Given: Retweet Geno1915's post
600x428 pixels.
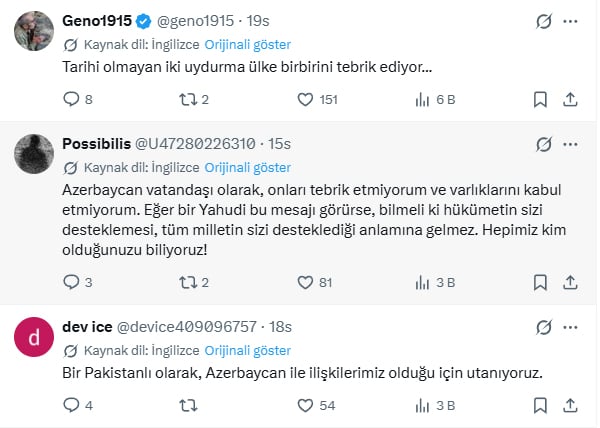Looking at the screenshot, I should (x=187, y=99).
